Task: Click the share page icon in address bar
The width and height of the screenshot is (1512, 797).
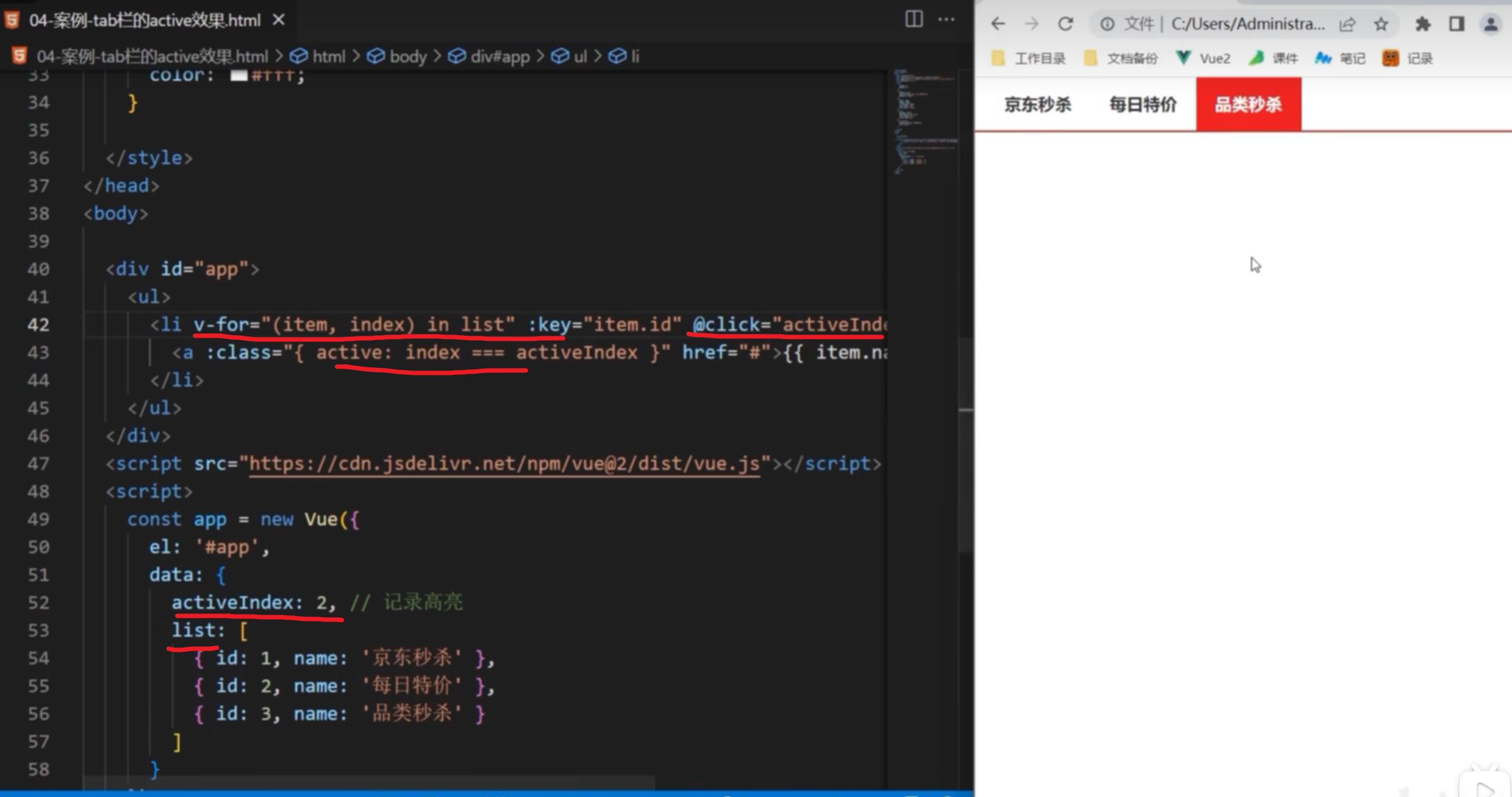Action: coord(1347,24)
